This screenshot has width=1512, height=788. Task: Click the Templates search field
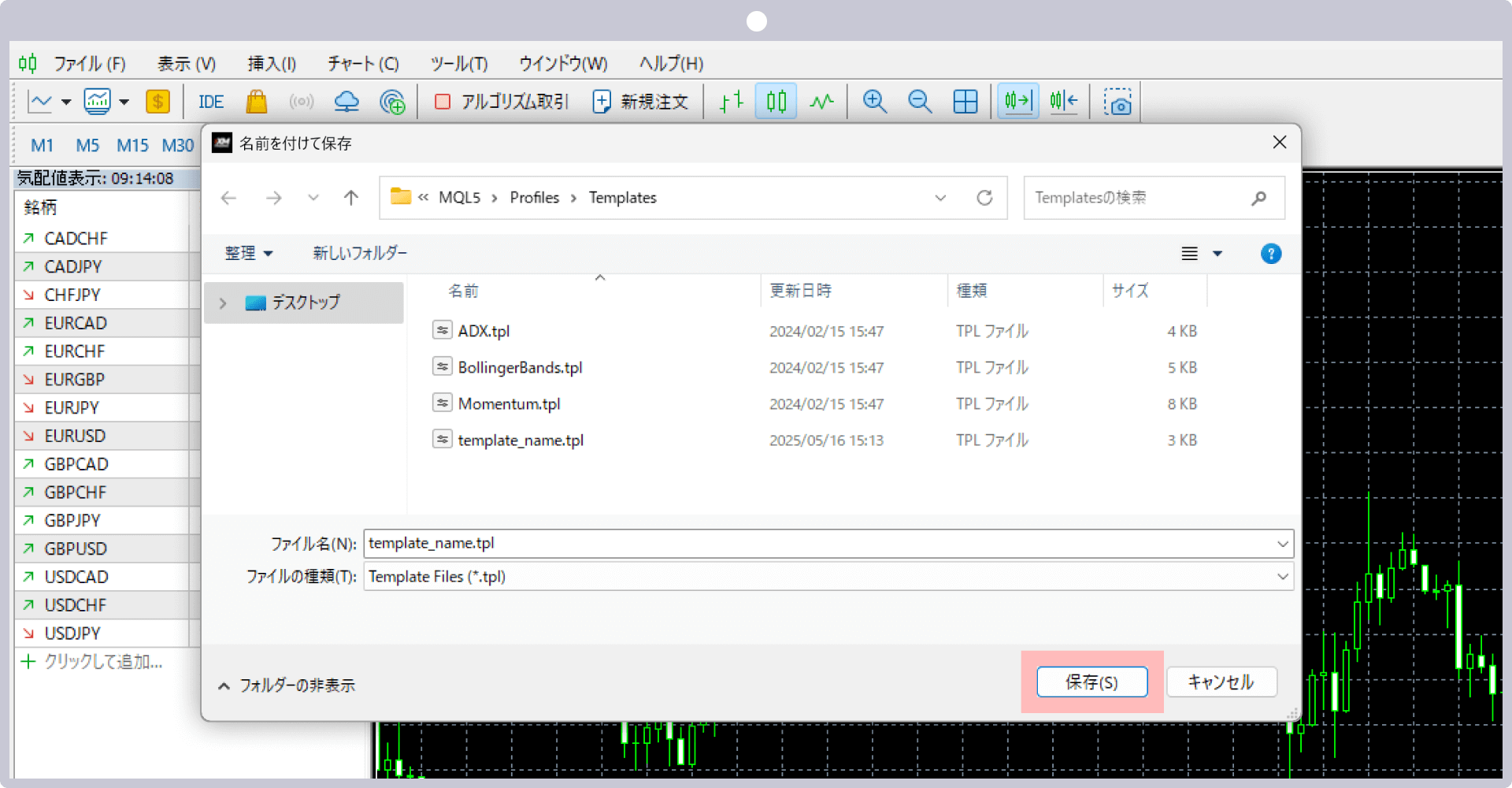1138,198
